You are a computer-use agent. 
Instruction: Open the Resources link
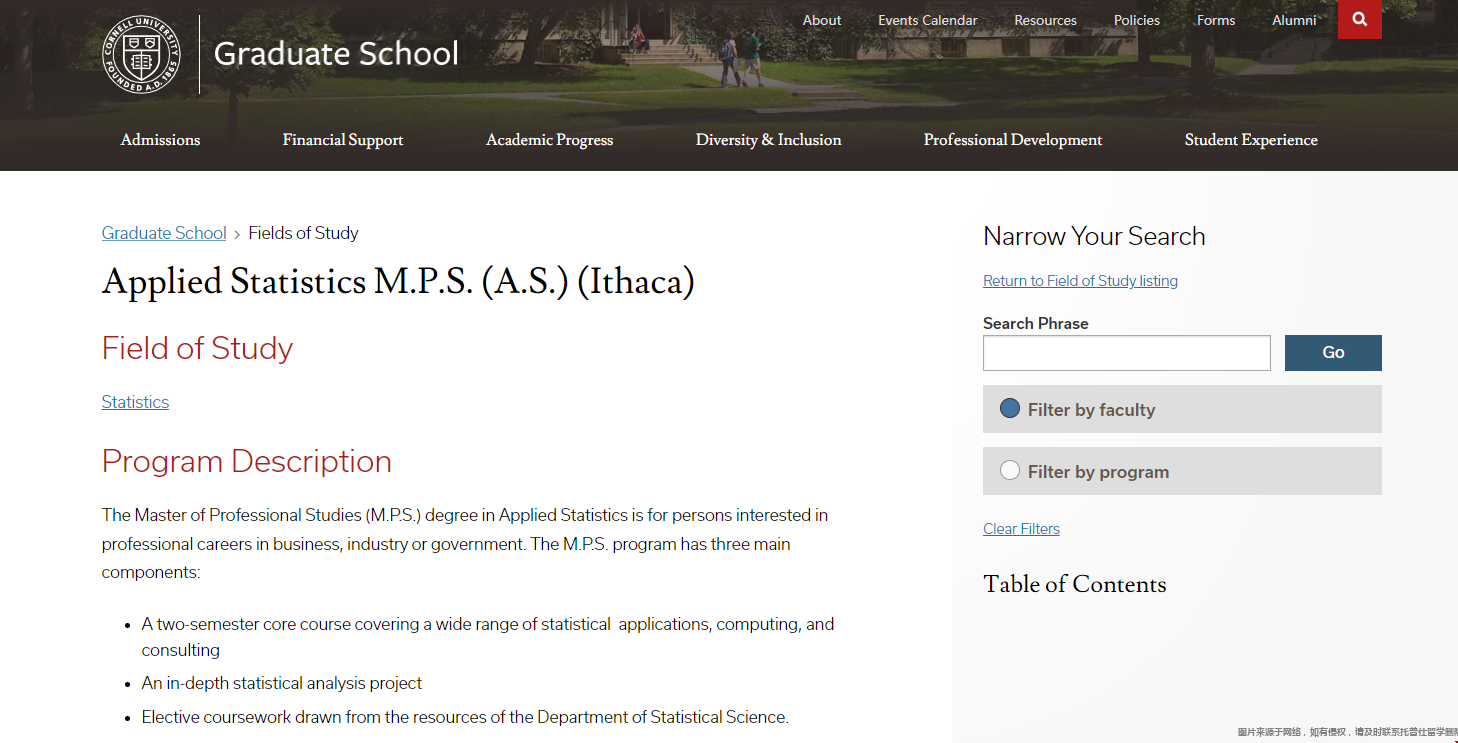coord(1045,20)
